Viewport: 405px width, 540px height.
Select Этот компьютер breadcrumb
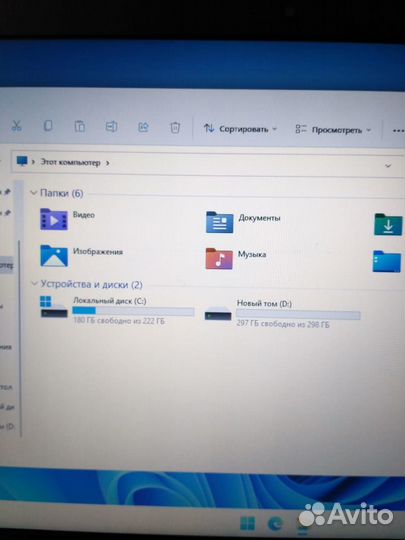click(x=70, y=162)
